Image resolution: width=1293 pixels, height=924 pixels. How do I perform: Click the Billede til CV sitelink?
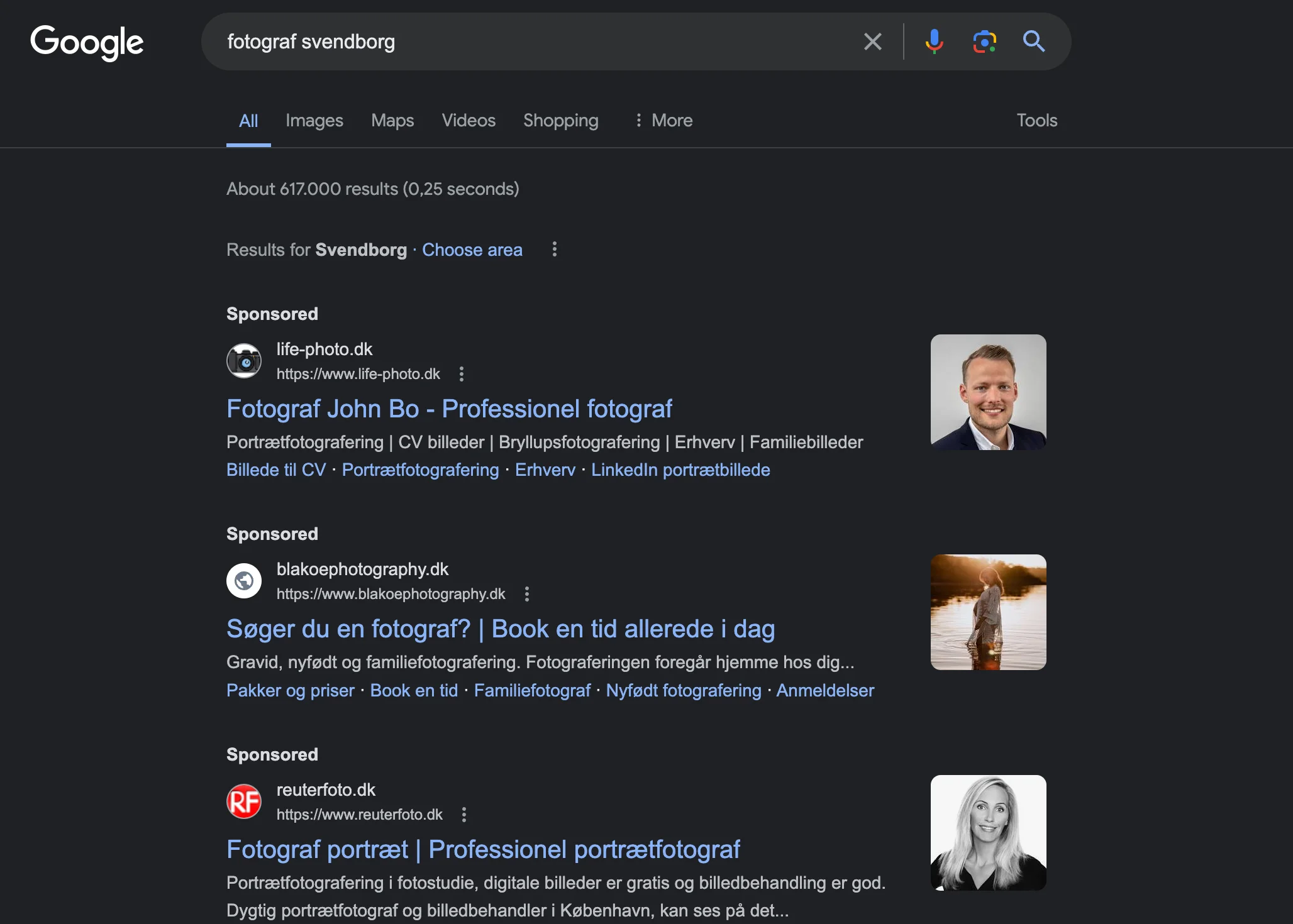[x=275, y=470]
